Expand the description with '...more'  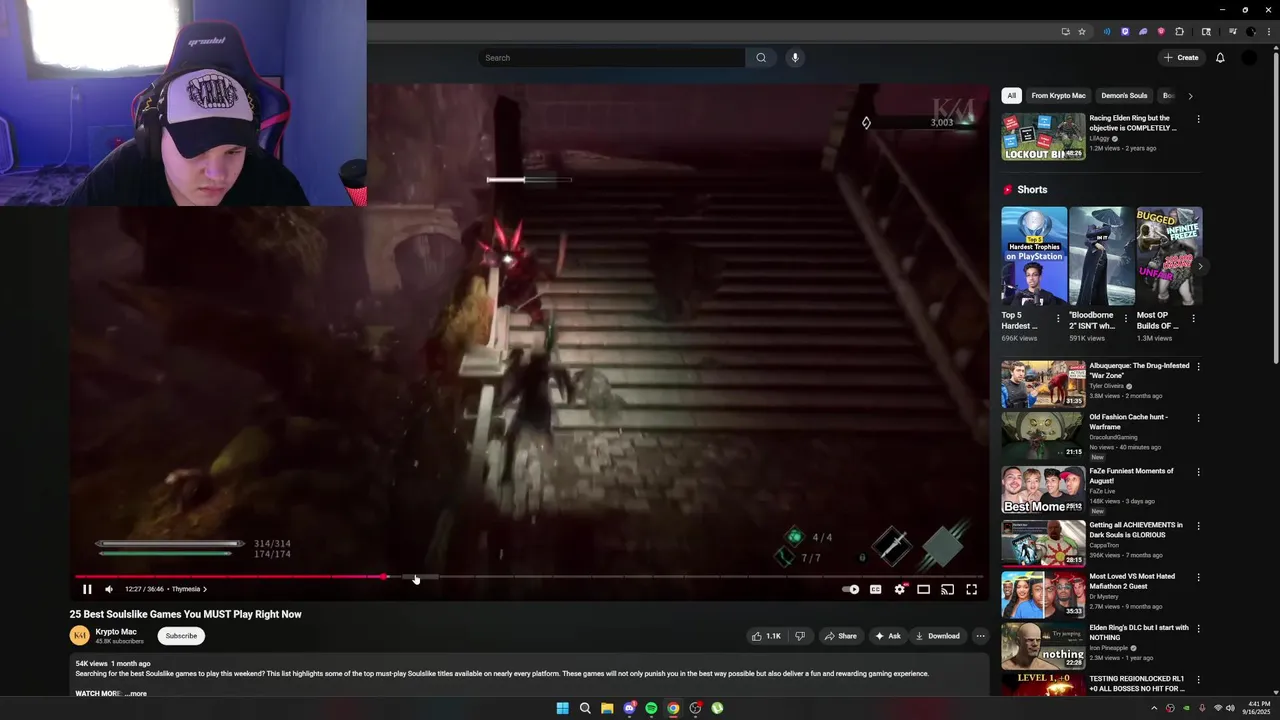click(136, 693)
